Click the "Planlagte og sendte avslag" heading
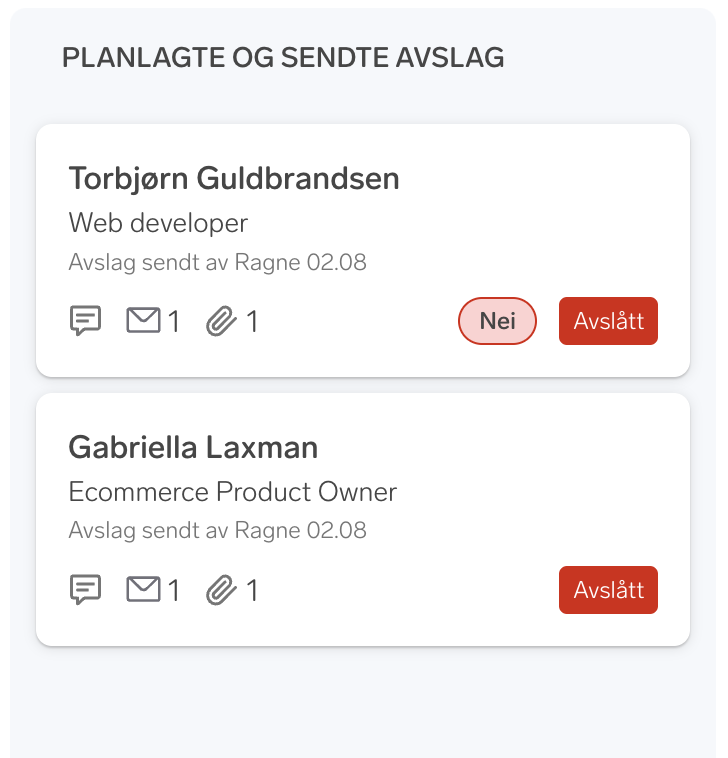Image resolution: width=728 pixels, height=758 pixels. click(x=283, y=58)
